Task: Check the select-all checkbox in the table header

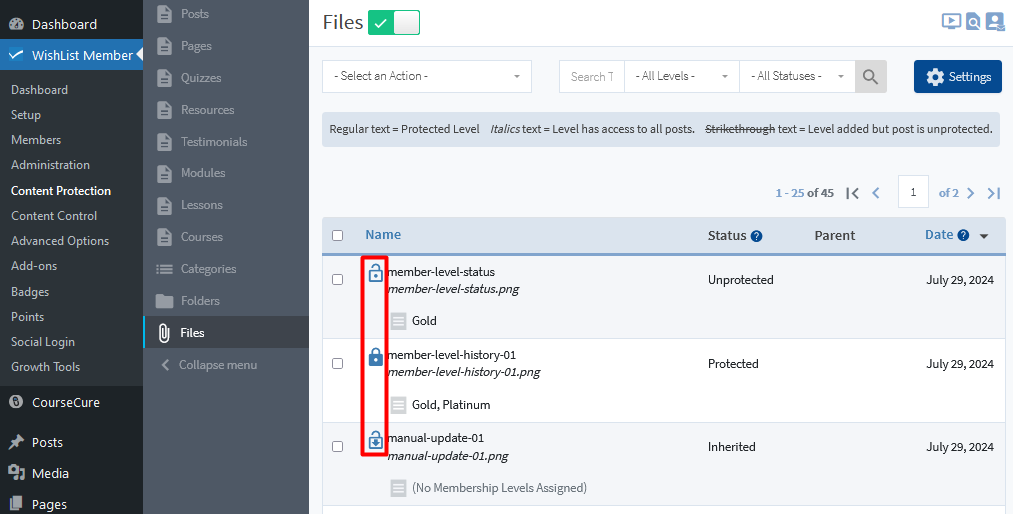Action: 337,236
